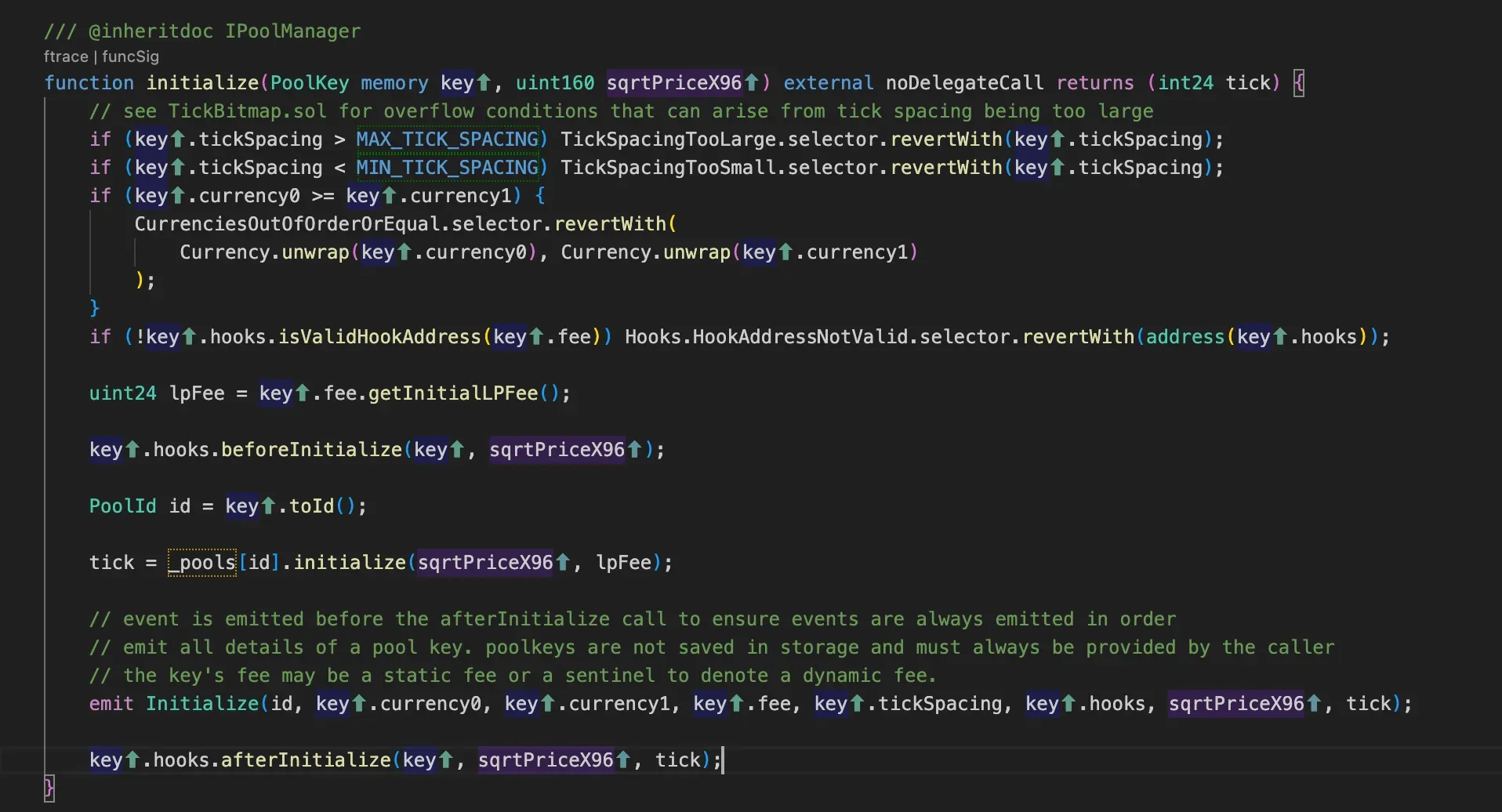Click arrow icon after key on PoolId line
The height and width of the screenshot is (812, 1502).
(x=268, y=506)
